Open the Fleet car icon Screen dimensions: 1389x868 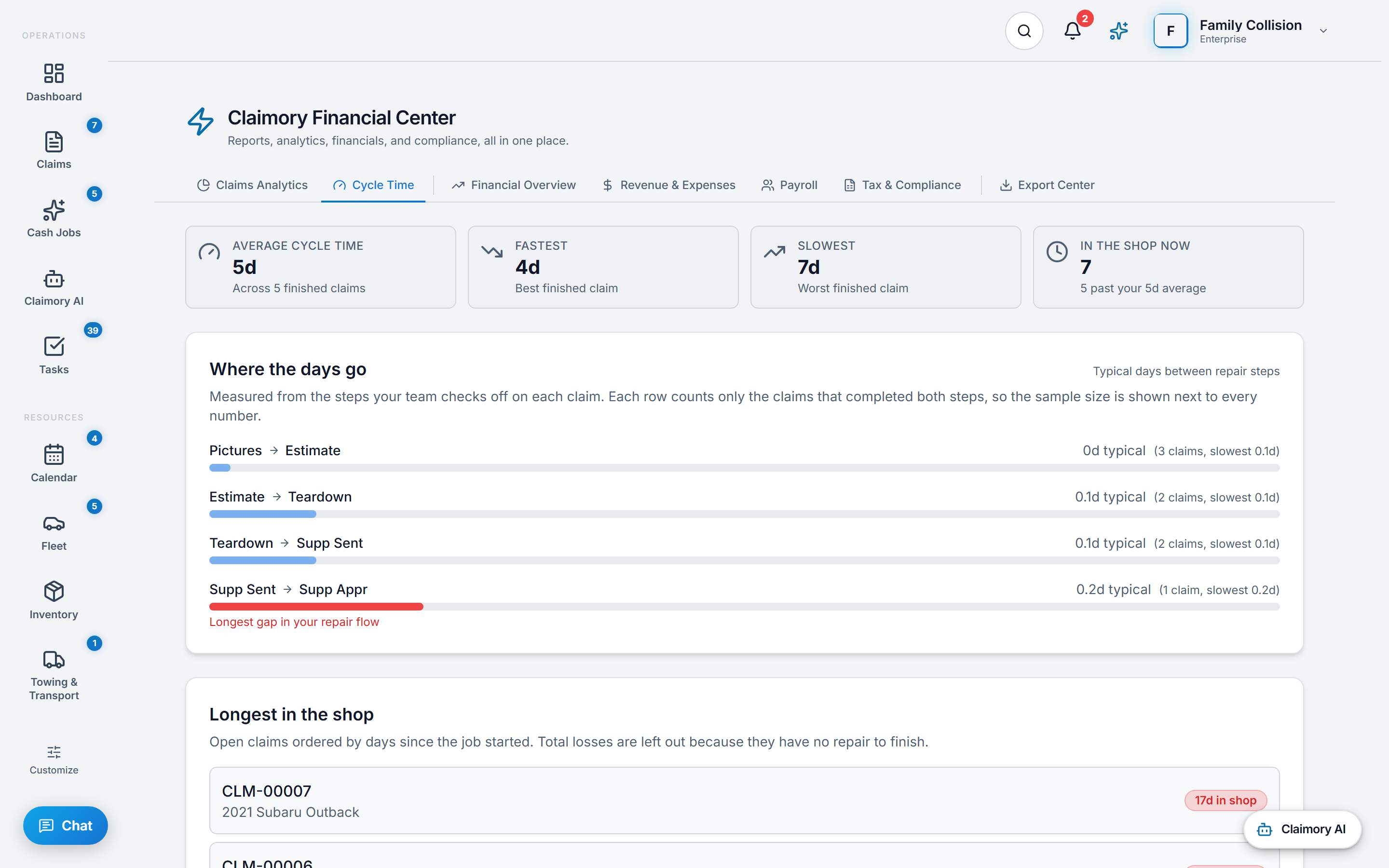(54, 524)
